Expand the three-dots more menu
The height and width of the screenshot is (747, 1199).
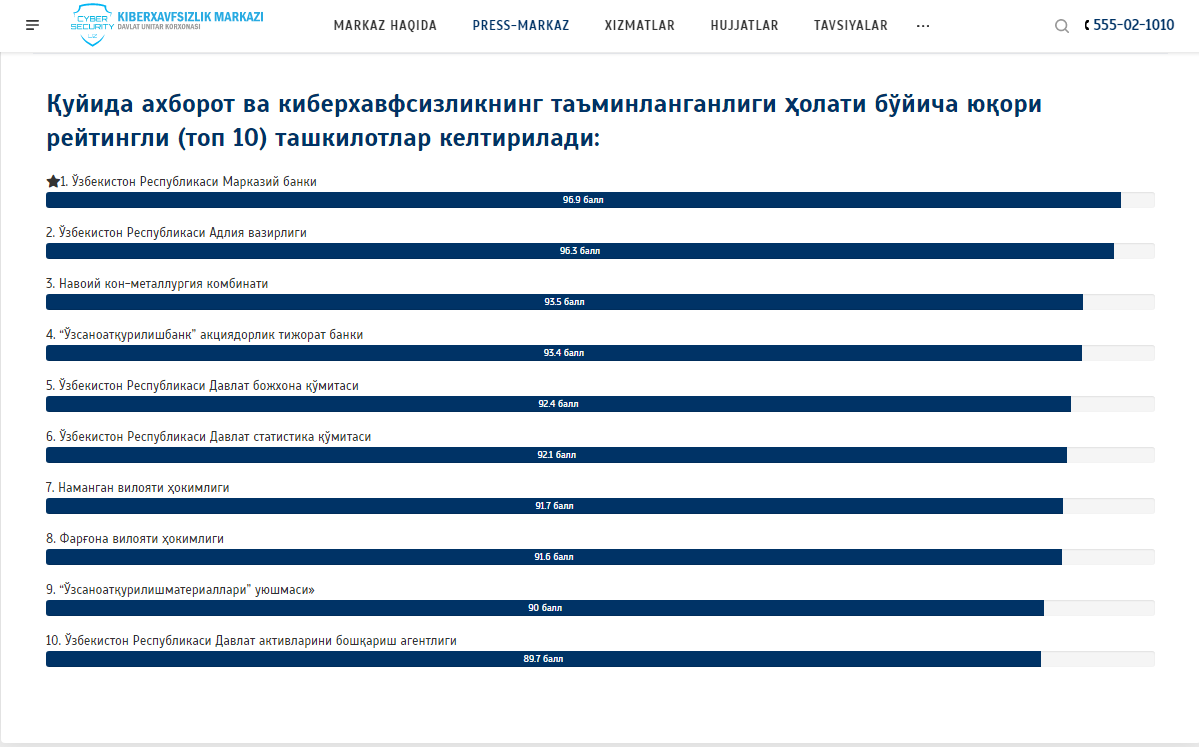click(923, 26)
